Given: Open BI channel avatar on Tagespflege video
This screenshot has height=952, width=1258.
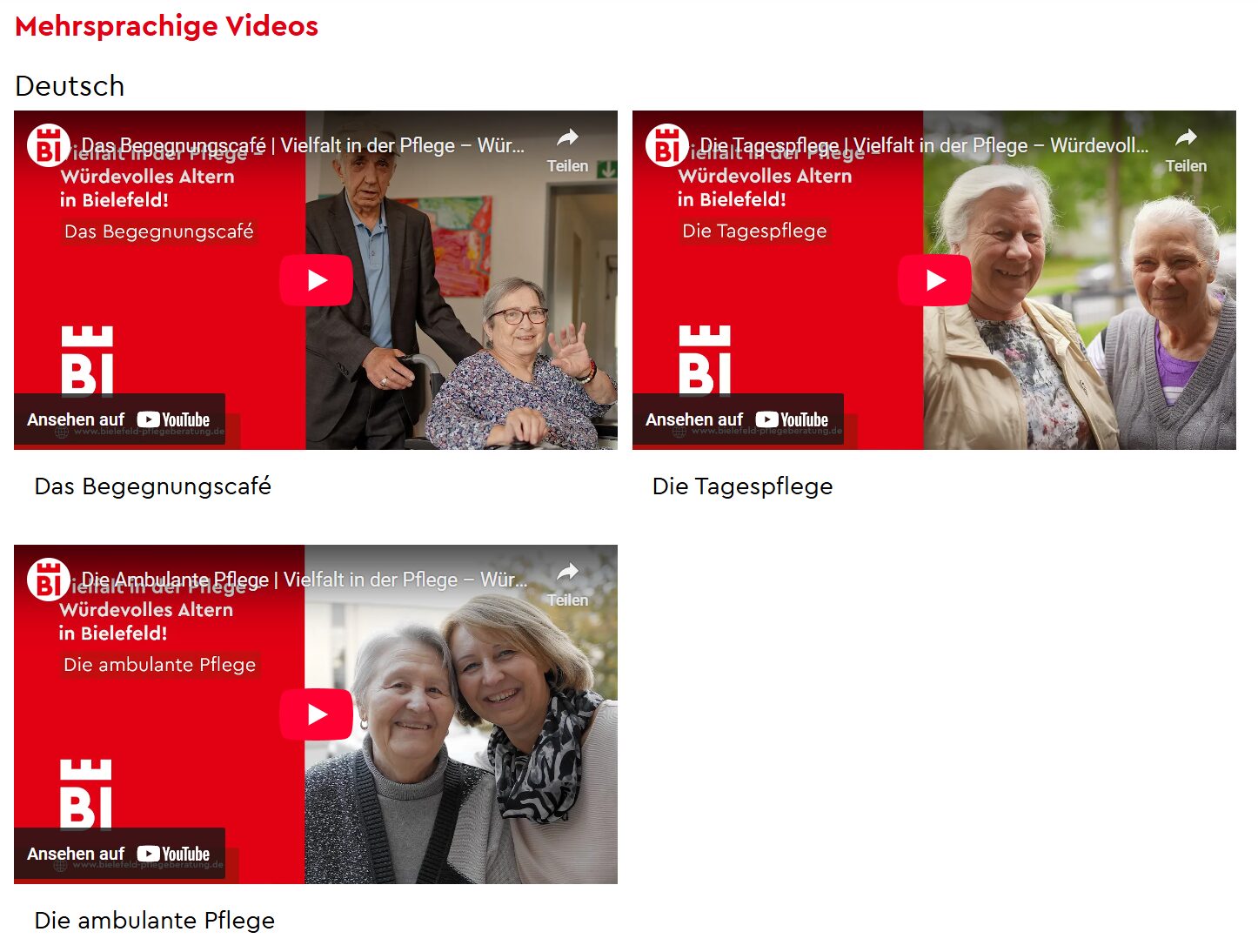Looking at the screenshot, I should point(667,145).
